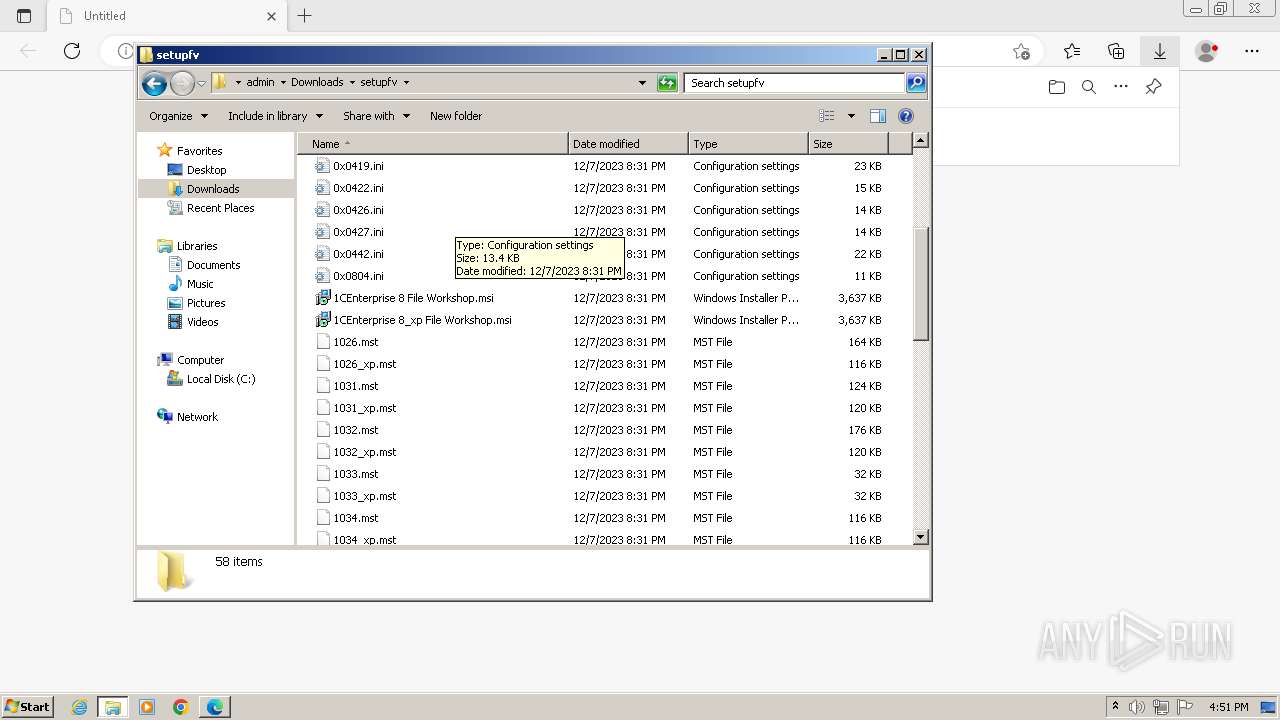Sort by Size column header
Image resolution: width=1280 pixels, height=720 pixels.
pyautogui.click(x=847, y=144)
